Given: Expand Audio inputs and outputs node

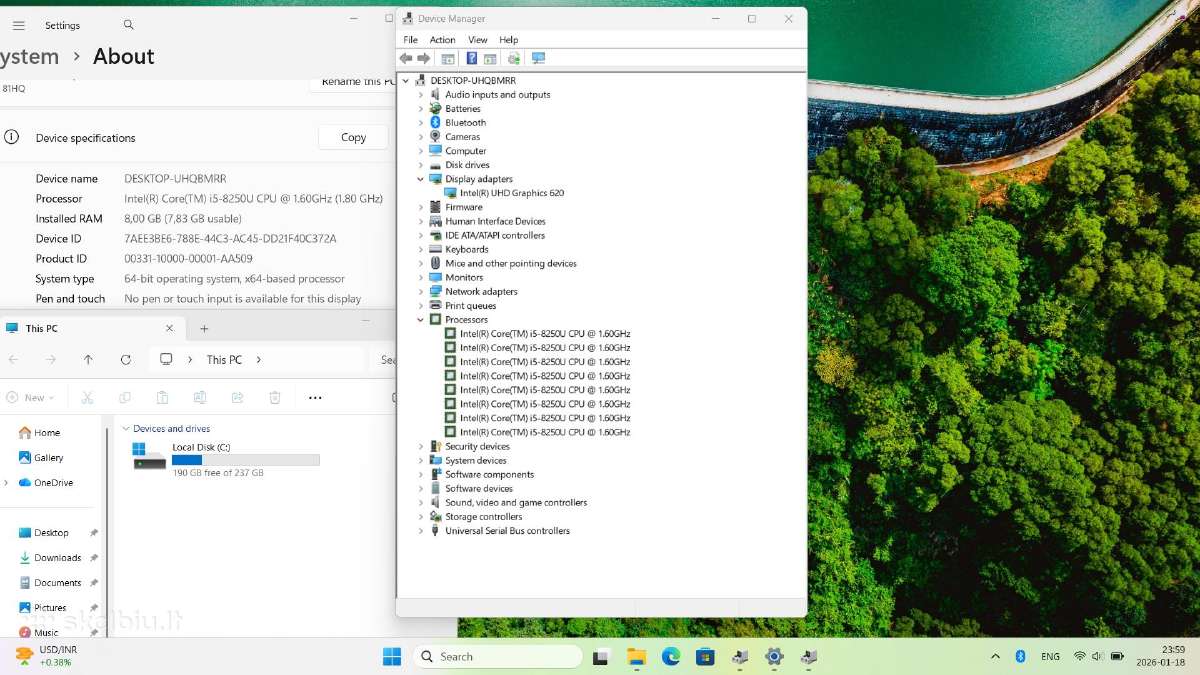Looking at the screenshot, I should (x=421, y=95).
